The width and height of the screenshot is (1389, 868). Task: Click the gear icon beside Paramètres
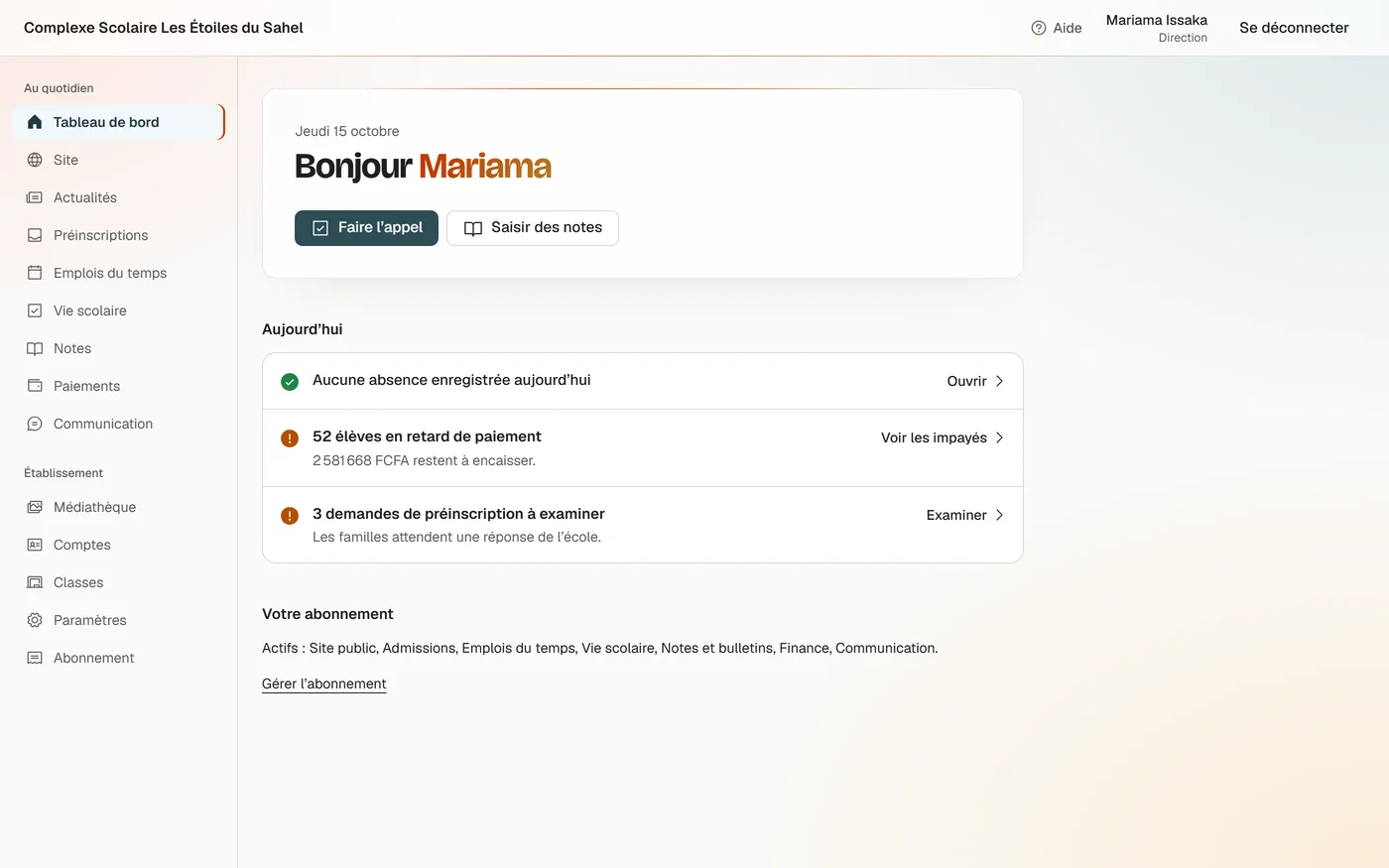[x=35, y=620]
